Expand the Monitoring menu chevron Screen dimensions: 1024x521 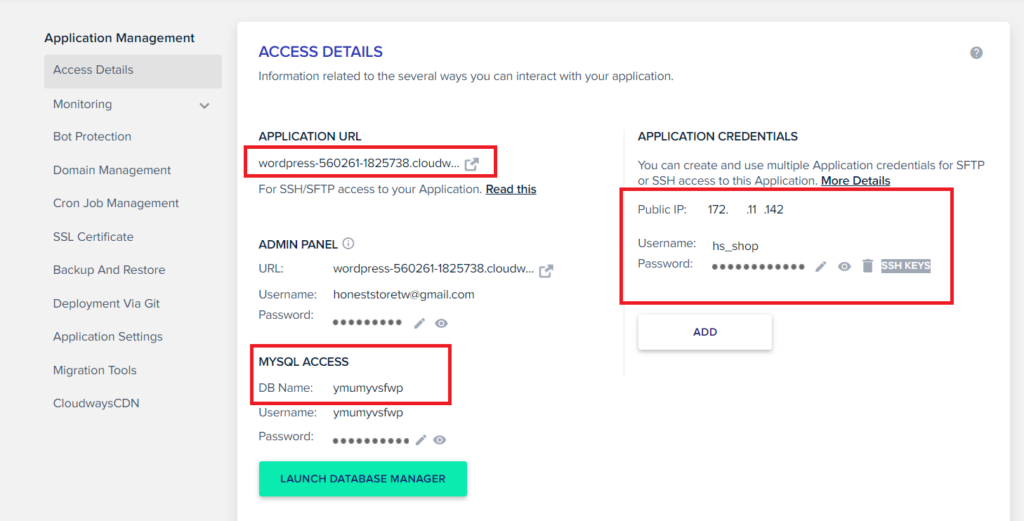204,105
